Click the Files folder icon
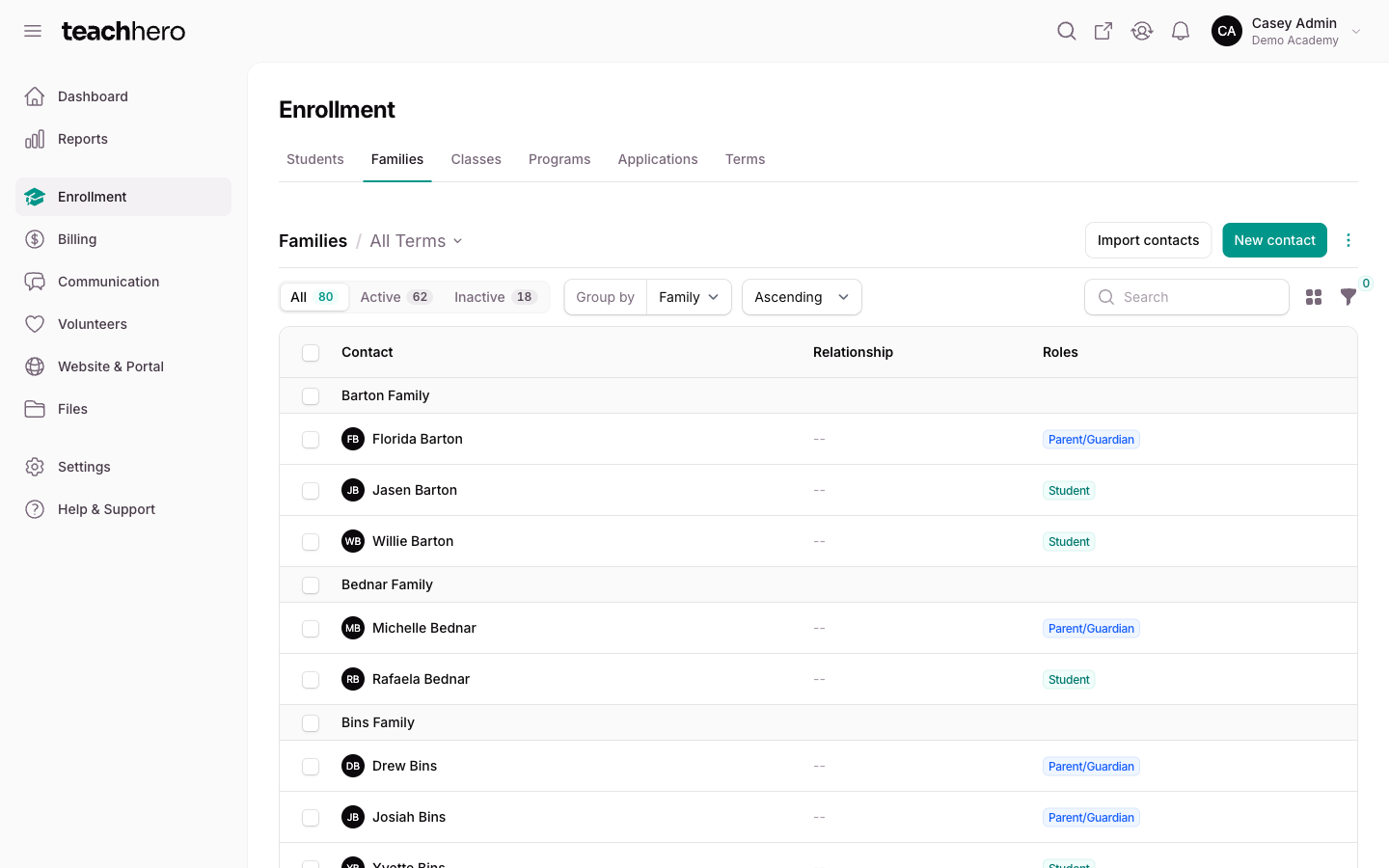 point(35,409)
